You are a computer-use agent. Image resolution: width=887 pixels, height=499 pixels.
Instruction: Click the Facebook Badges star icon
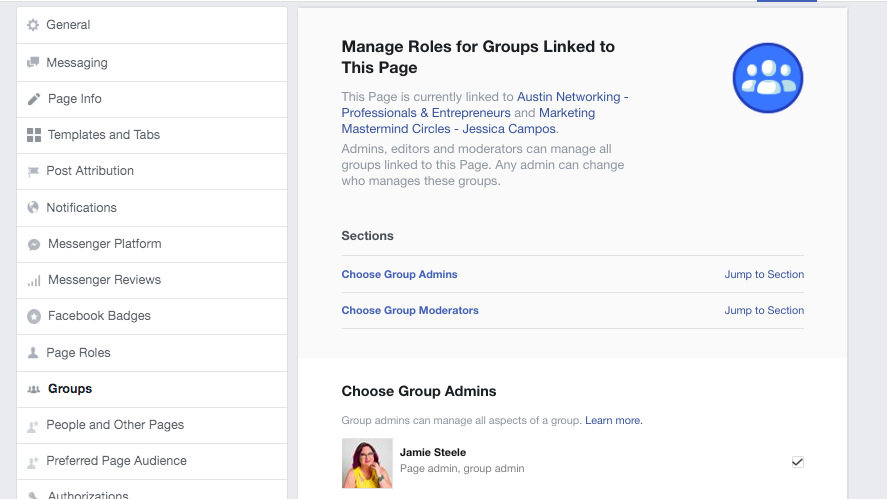tap(33, 316)
